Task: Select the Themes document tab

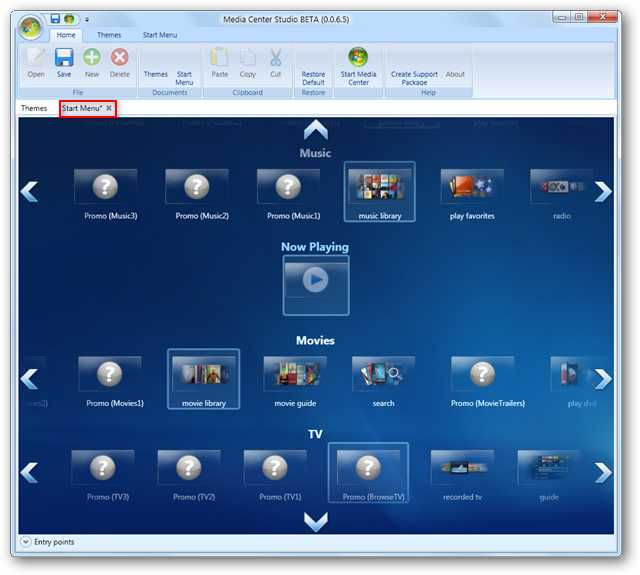Action: coord(34,108)
